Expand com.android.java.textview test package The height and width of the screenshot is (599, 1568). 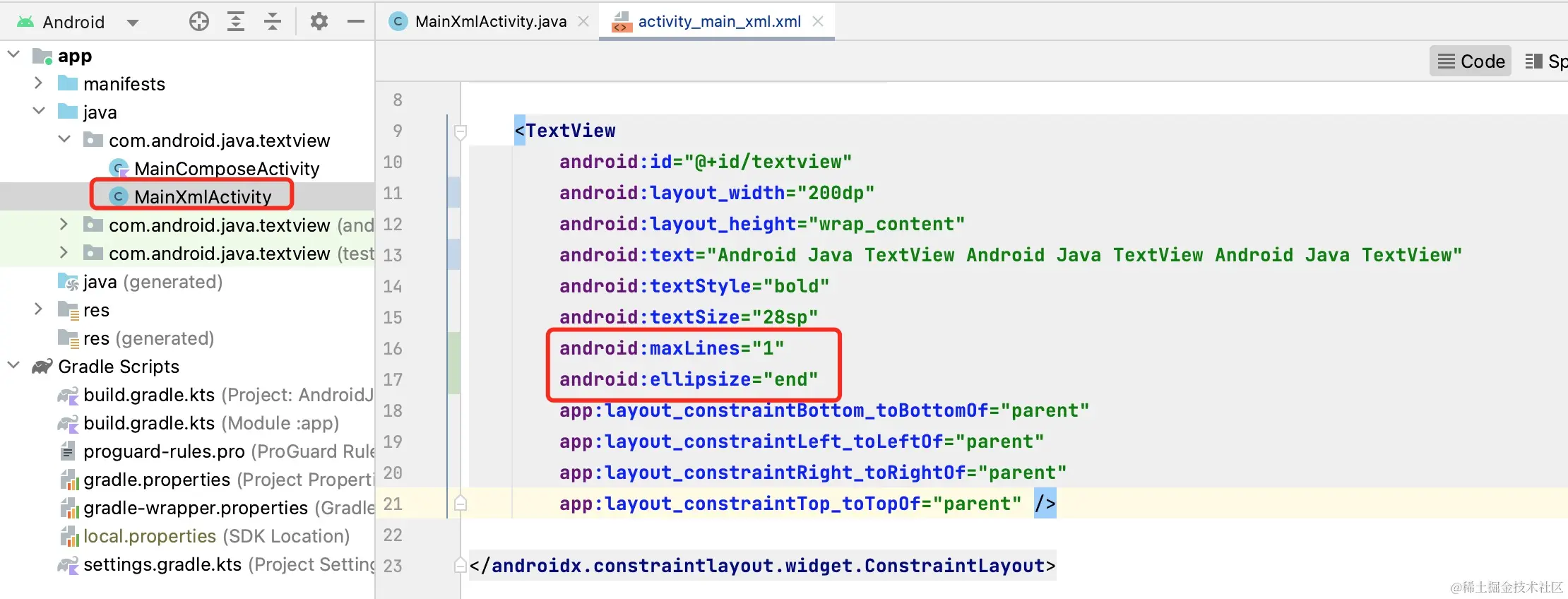pos(64,253)
